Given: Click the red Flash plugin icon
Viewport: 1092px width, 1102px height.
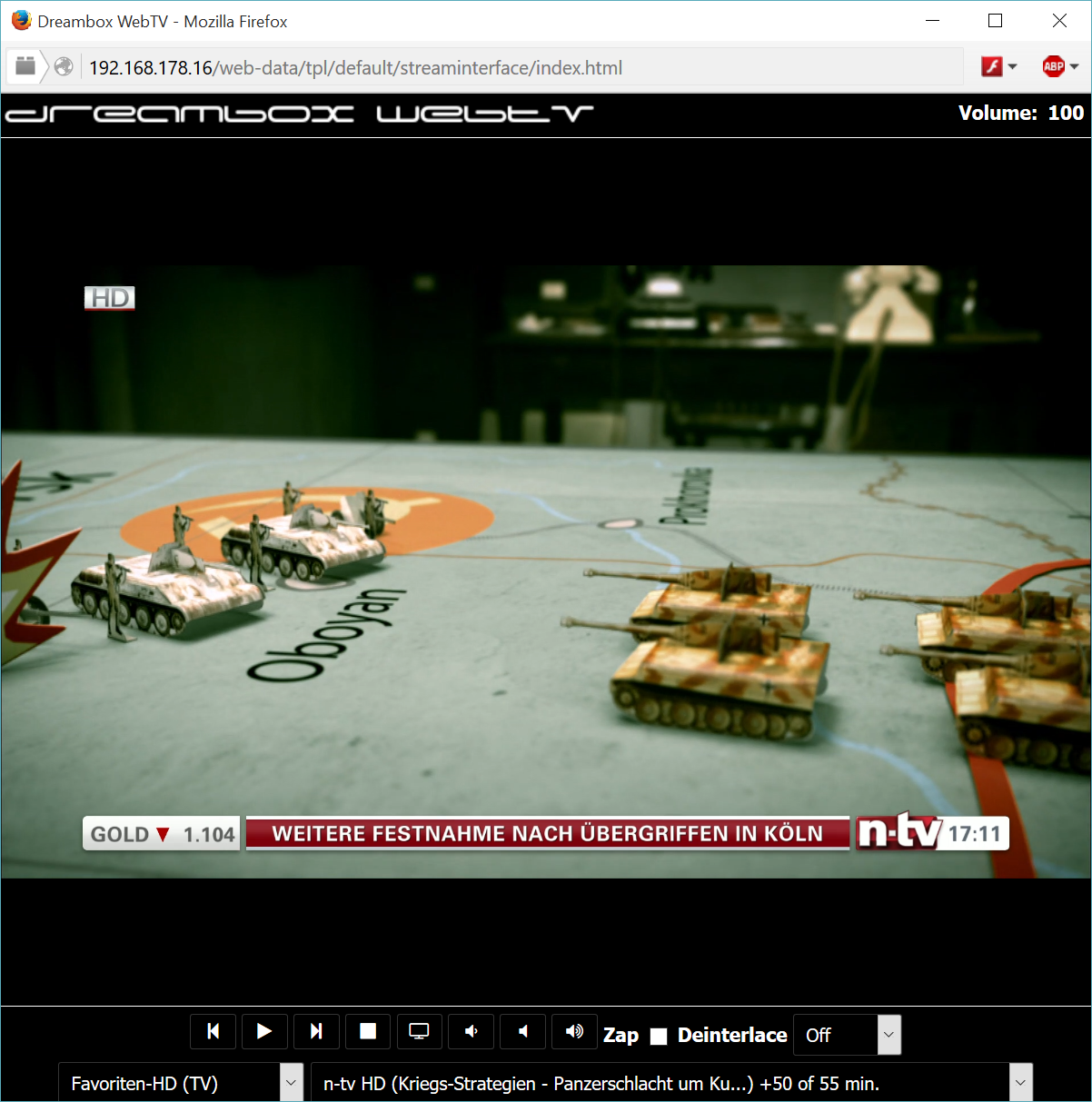Looking at the screenshot, I should (x=991, y=66).
